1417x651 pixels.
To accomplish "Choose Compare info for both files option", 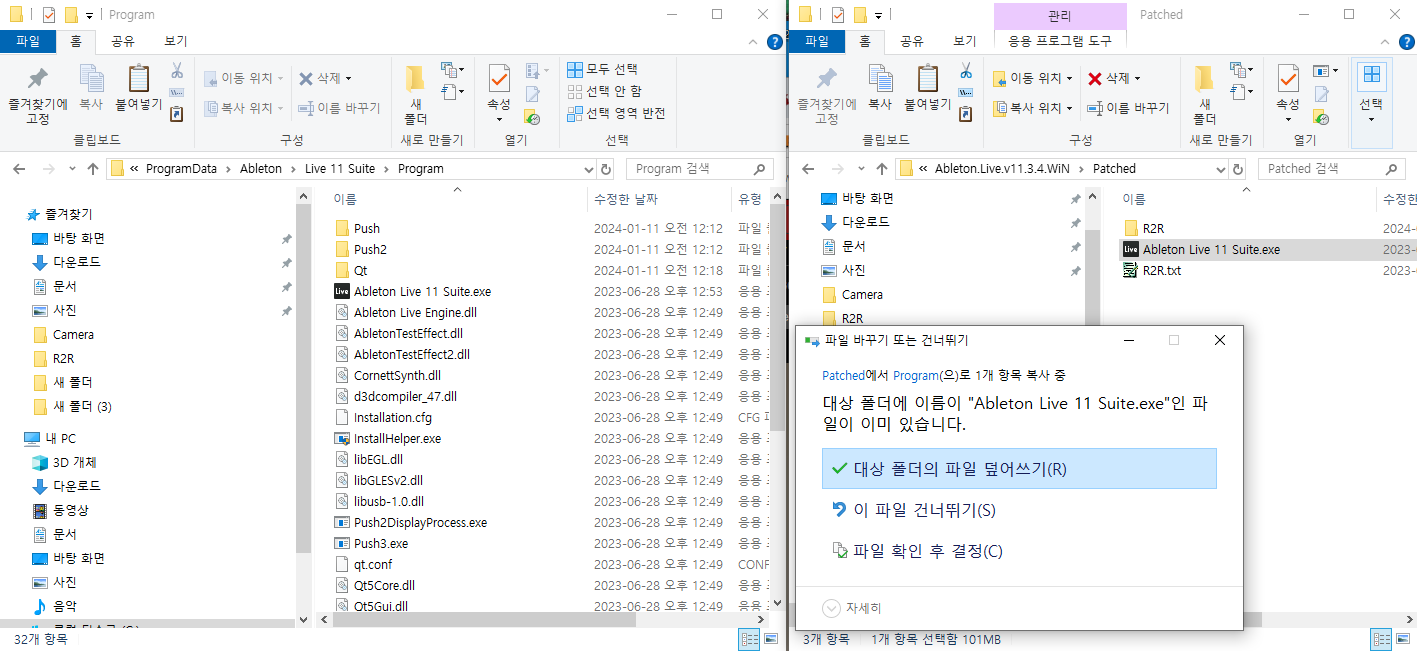I will (x=1019, y=551).
